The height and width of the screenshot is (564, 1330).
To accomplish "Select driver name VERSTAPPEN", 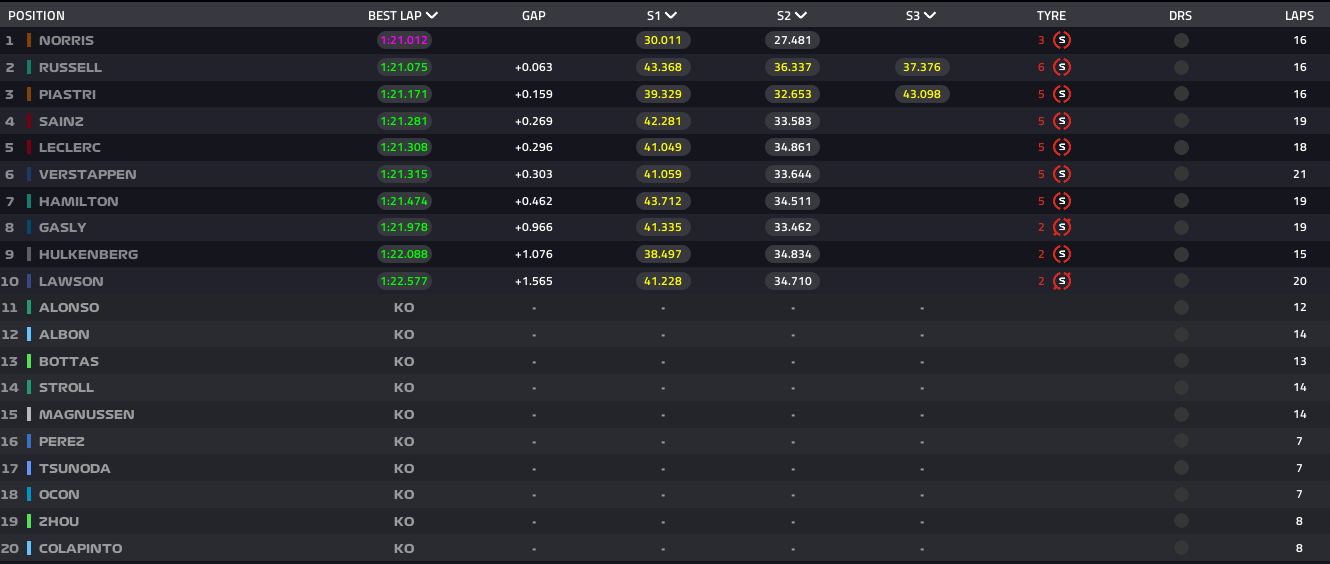I will coord(88,174).
